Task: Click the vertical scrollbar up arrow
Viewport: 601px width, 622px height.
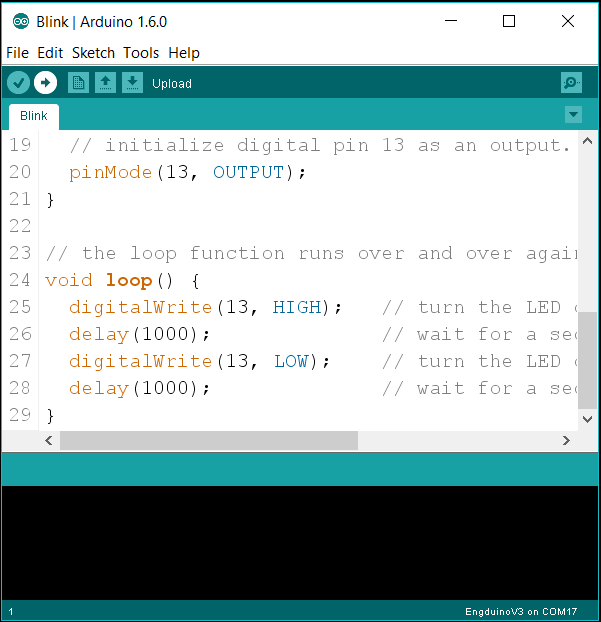Action: [x=588, y=141]
